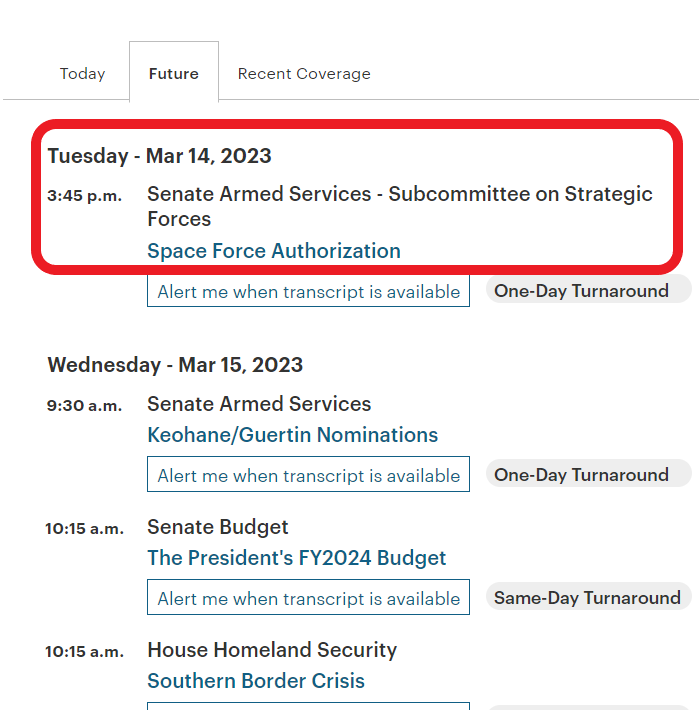This screenshot has height=710, width=699.
Task: Click One-Day Turnaround badge beside Space Force hearing
Action: tap(589, 291)
